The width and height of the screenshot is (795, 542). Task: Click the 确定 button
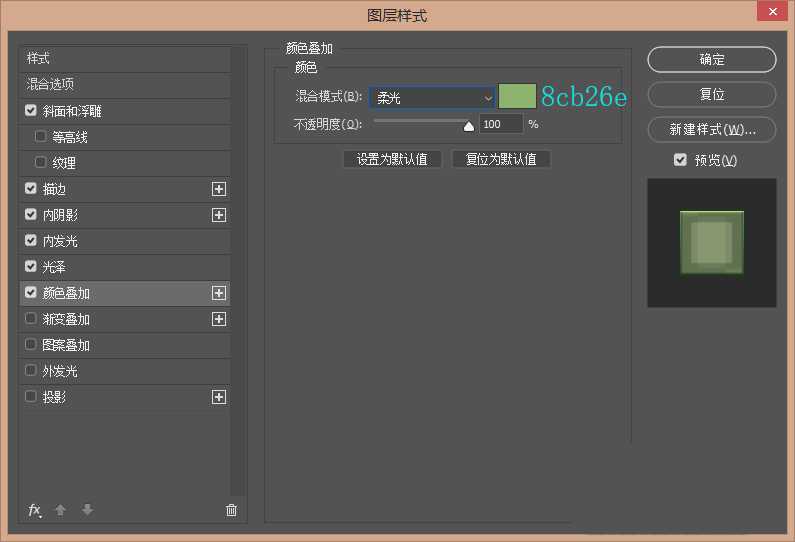(711, 59)
